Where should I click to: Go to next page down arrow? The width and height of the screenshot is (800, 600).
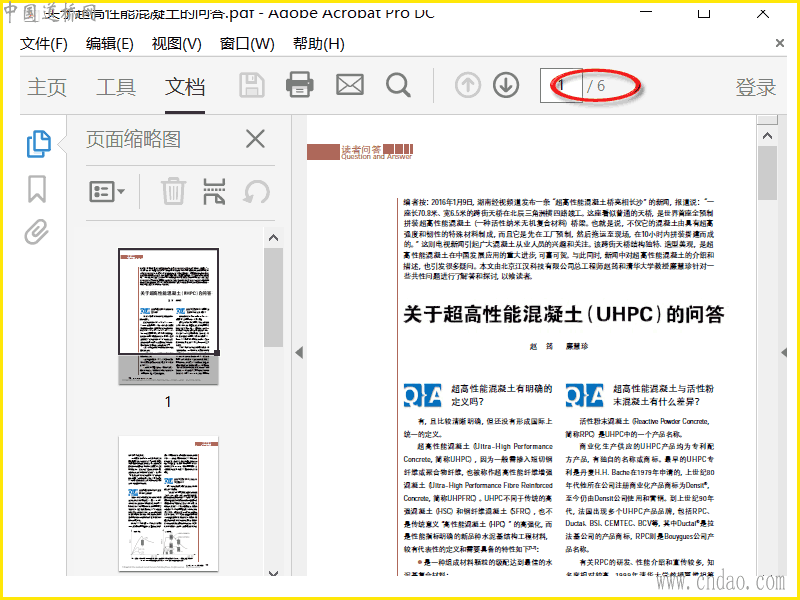pyautogui.click(x=506, y=85)
